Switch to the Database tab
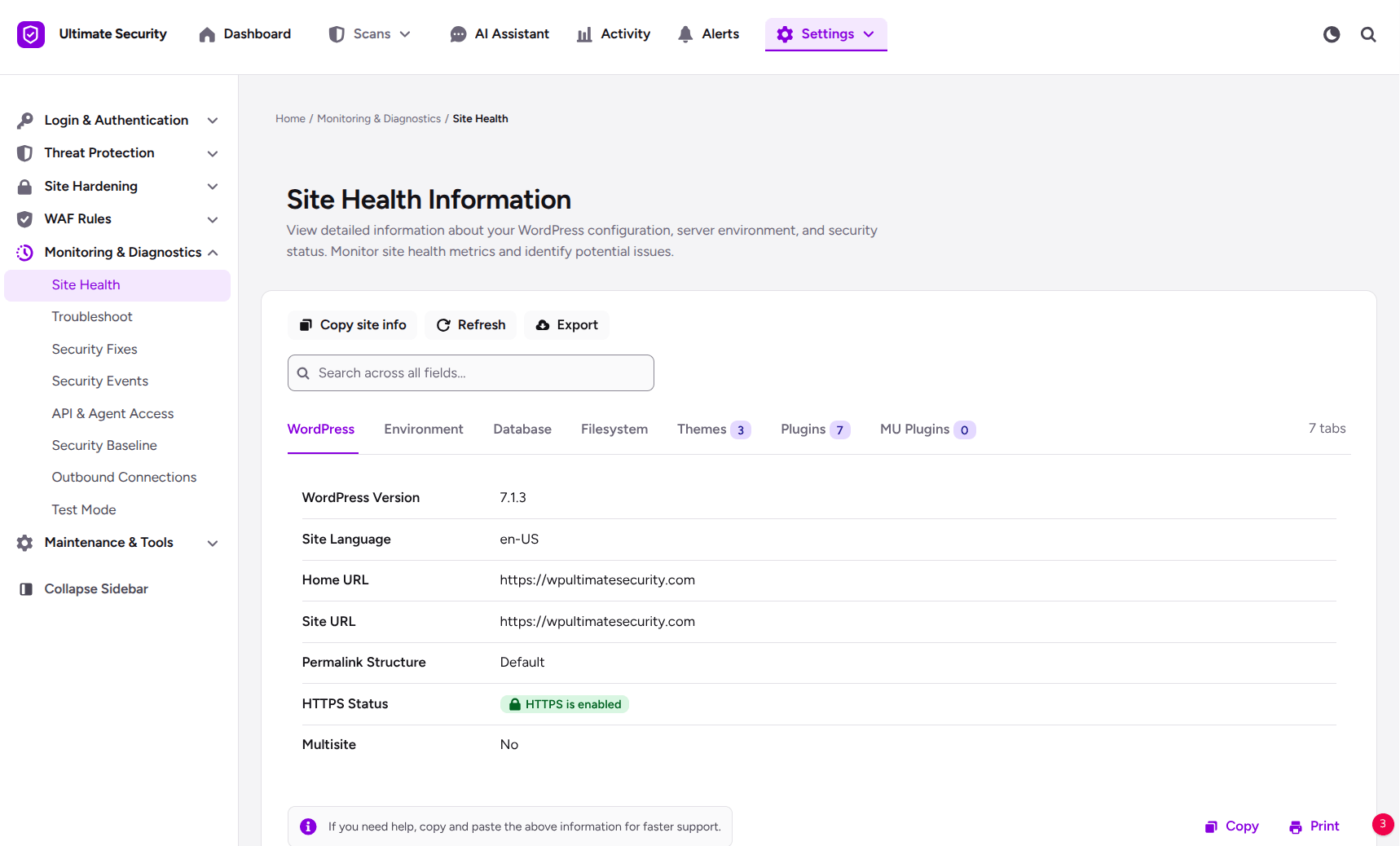The height and width of the screenshot is (846, 1400). pyautogui.click(x=522, y=430)
